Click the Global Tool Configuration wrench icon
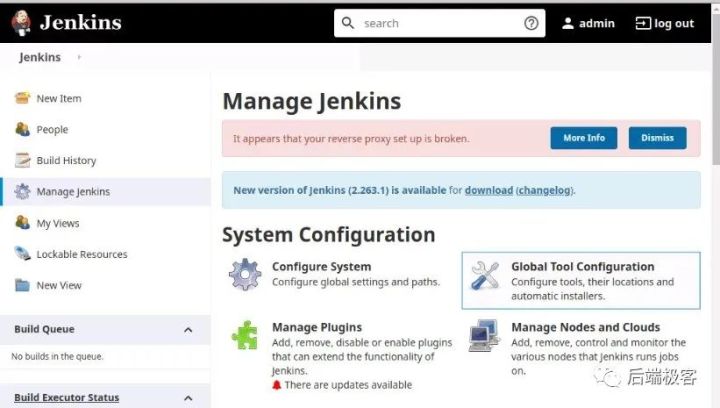720x408 pixels. (485, 275)
